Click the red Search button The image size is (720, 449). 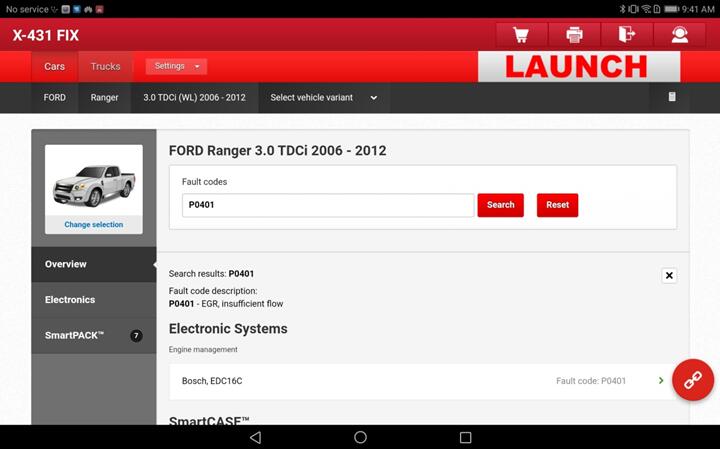(x=500, y=205)
